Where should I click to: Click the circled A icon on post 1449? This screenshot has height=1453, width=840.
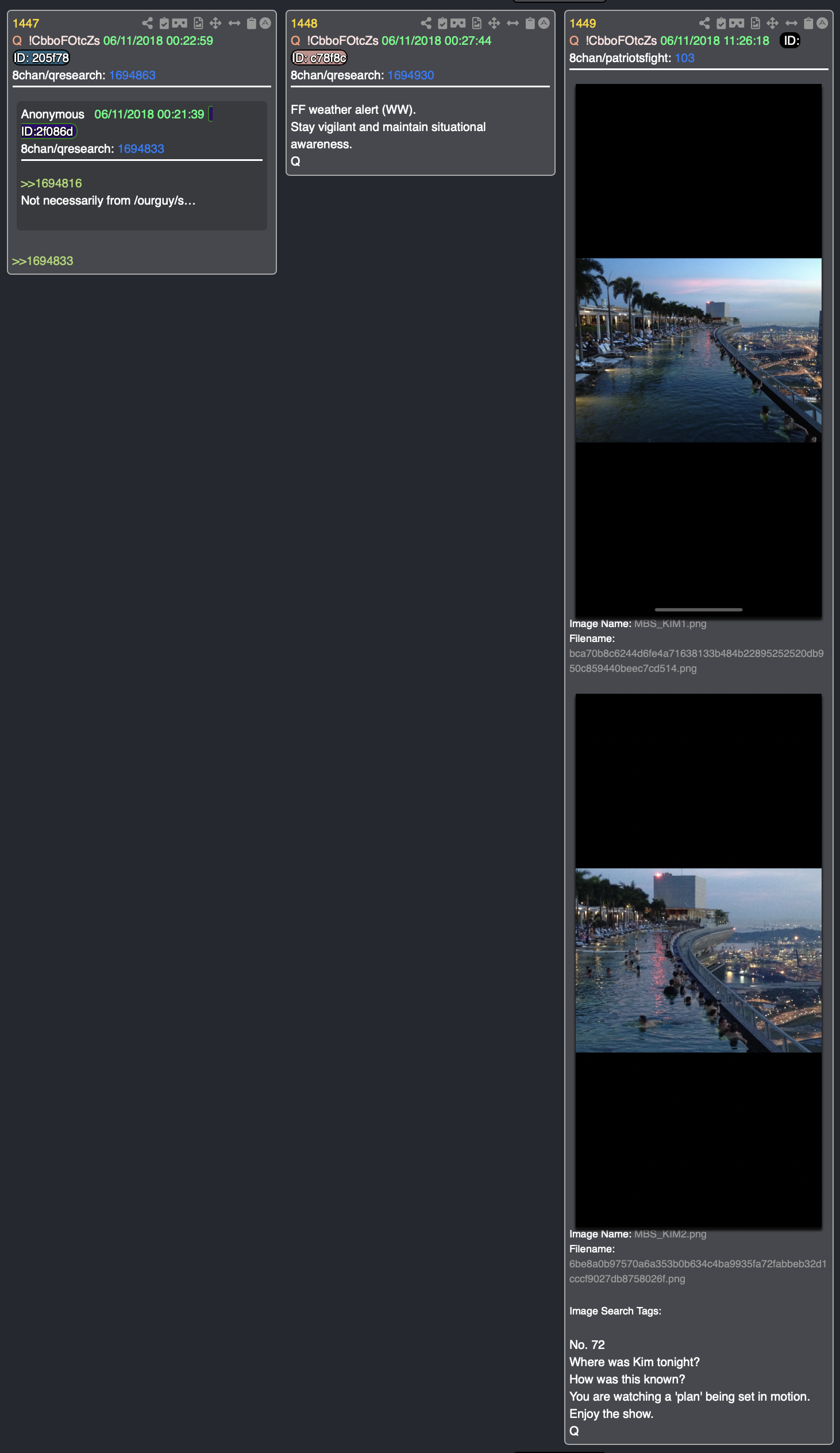pyautogui.click(x=822, y=23)
